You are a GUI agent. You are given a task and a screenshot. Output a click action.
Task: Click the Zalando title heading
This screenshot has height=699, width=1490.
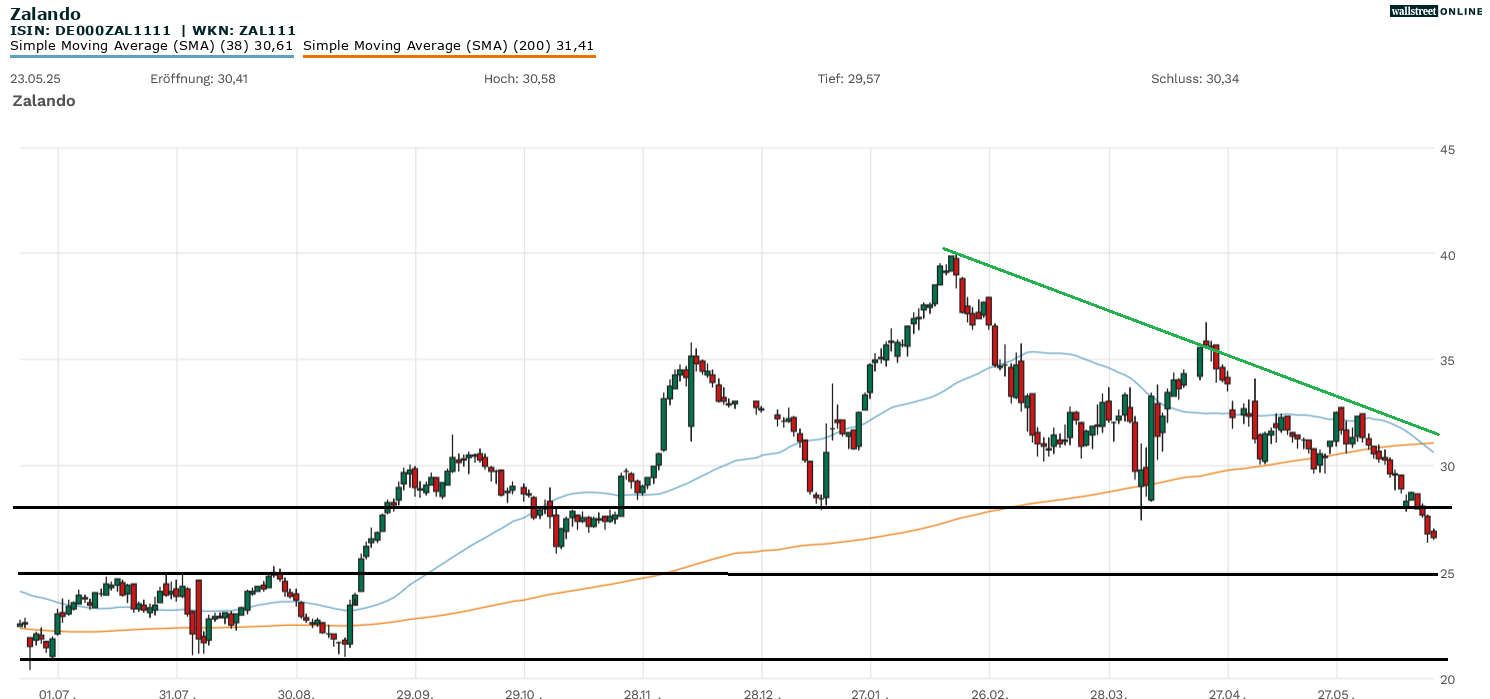(45, 14)
